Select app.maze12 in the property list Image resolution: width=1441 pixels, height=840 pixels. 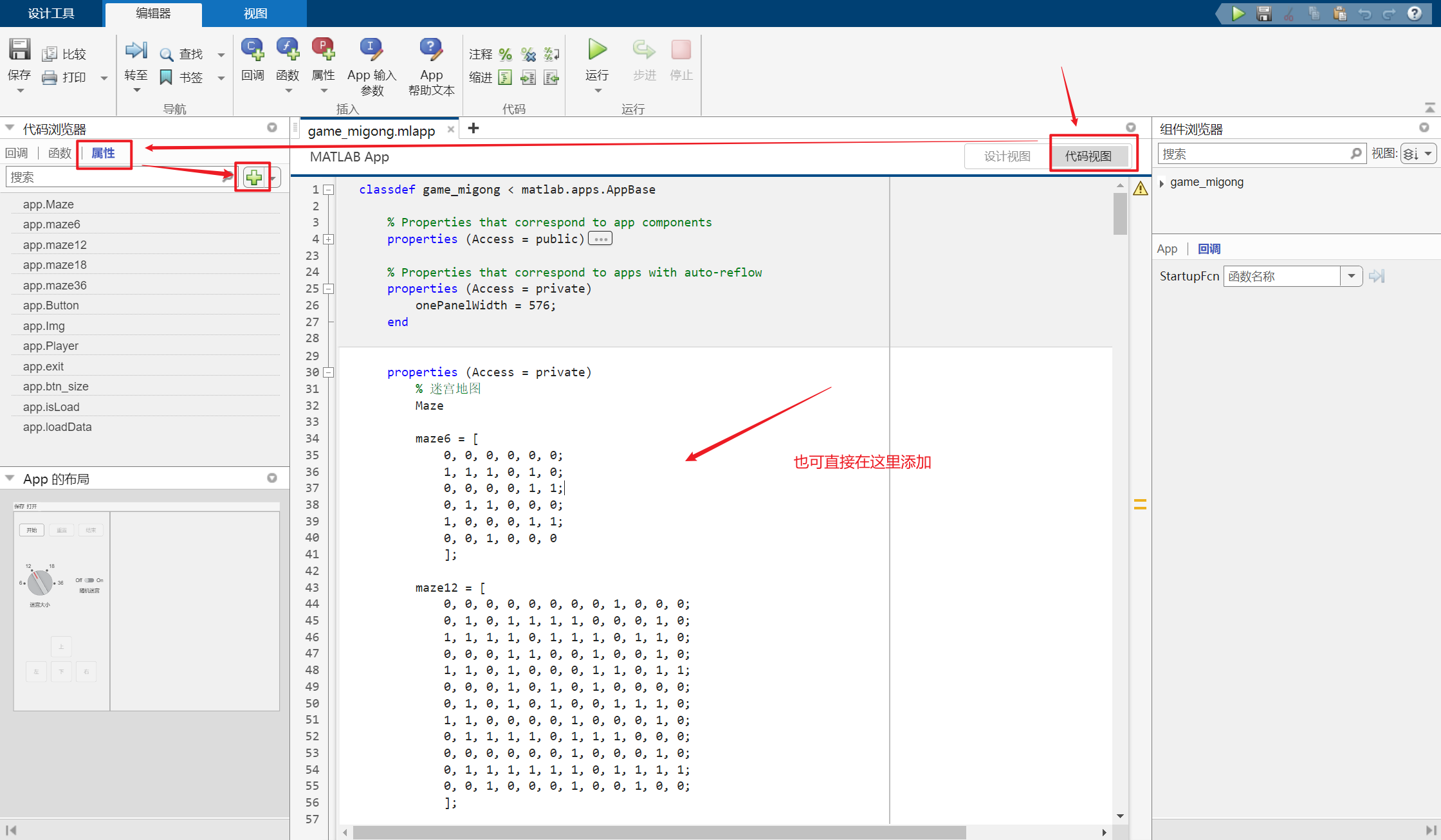click(55, 245)
